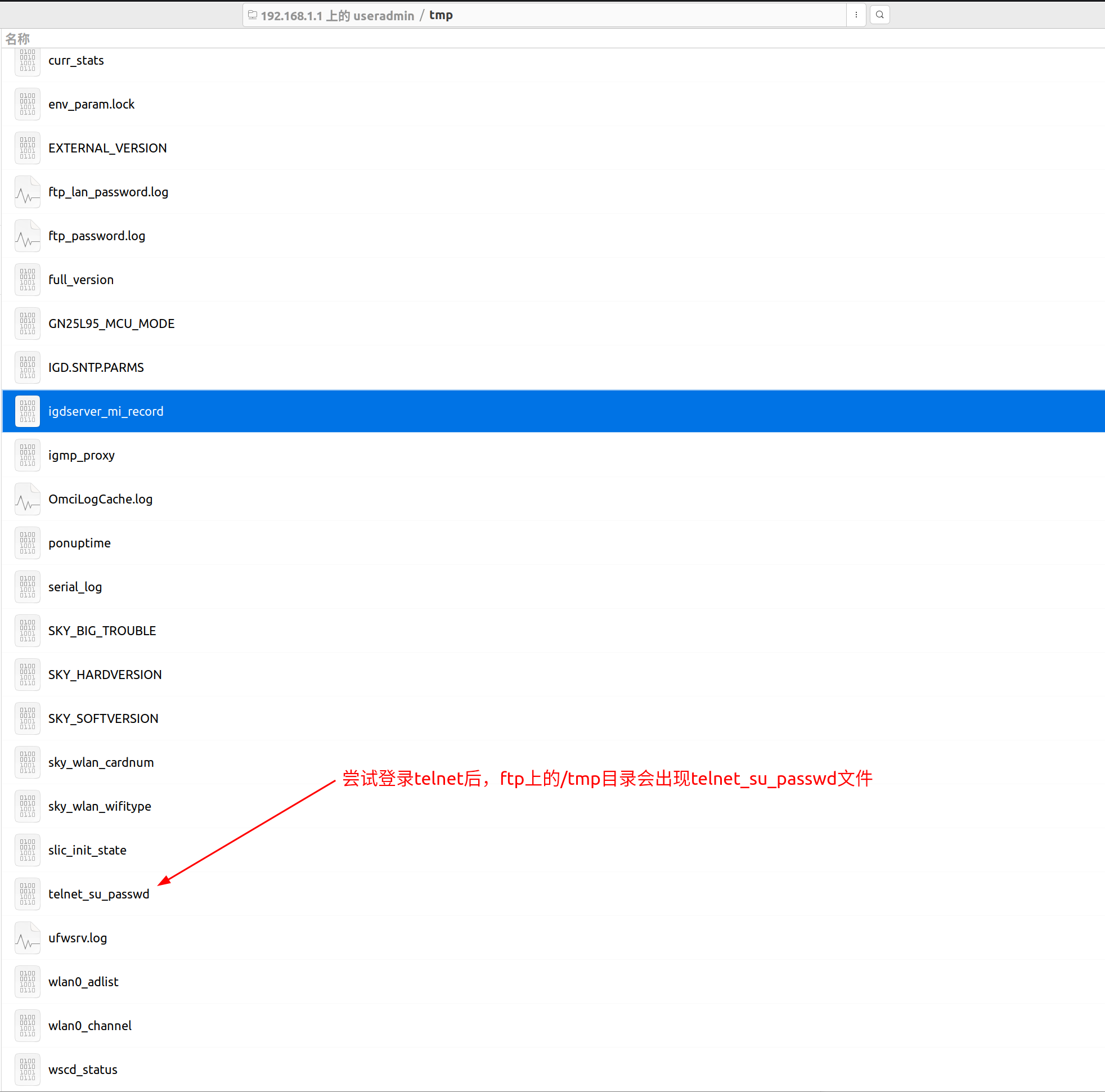
Task: Select the GN25L95_MCU_MODE file
Action: pos(111,323)
